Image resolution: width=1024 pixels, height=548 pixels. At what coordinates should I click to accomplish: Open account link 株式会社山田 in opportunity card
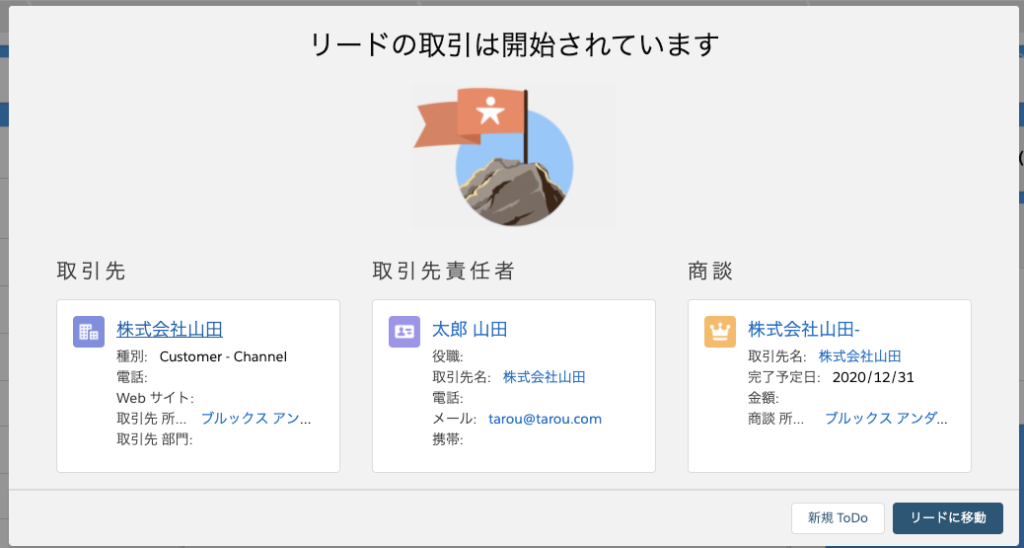point(860,356)
